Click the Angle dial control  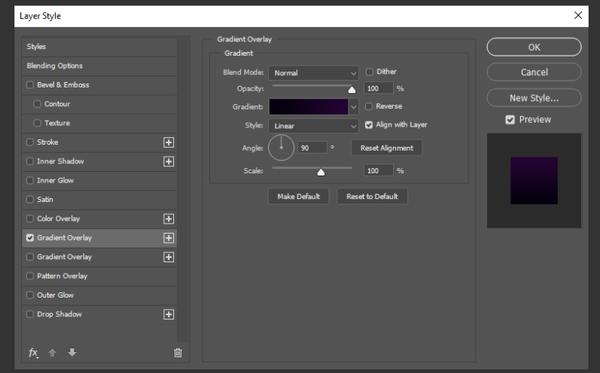coord(281,148)
